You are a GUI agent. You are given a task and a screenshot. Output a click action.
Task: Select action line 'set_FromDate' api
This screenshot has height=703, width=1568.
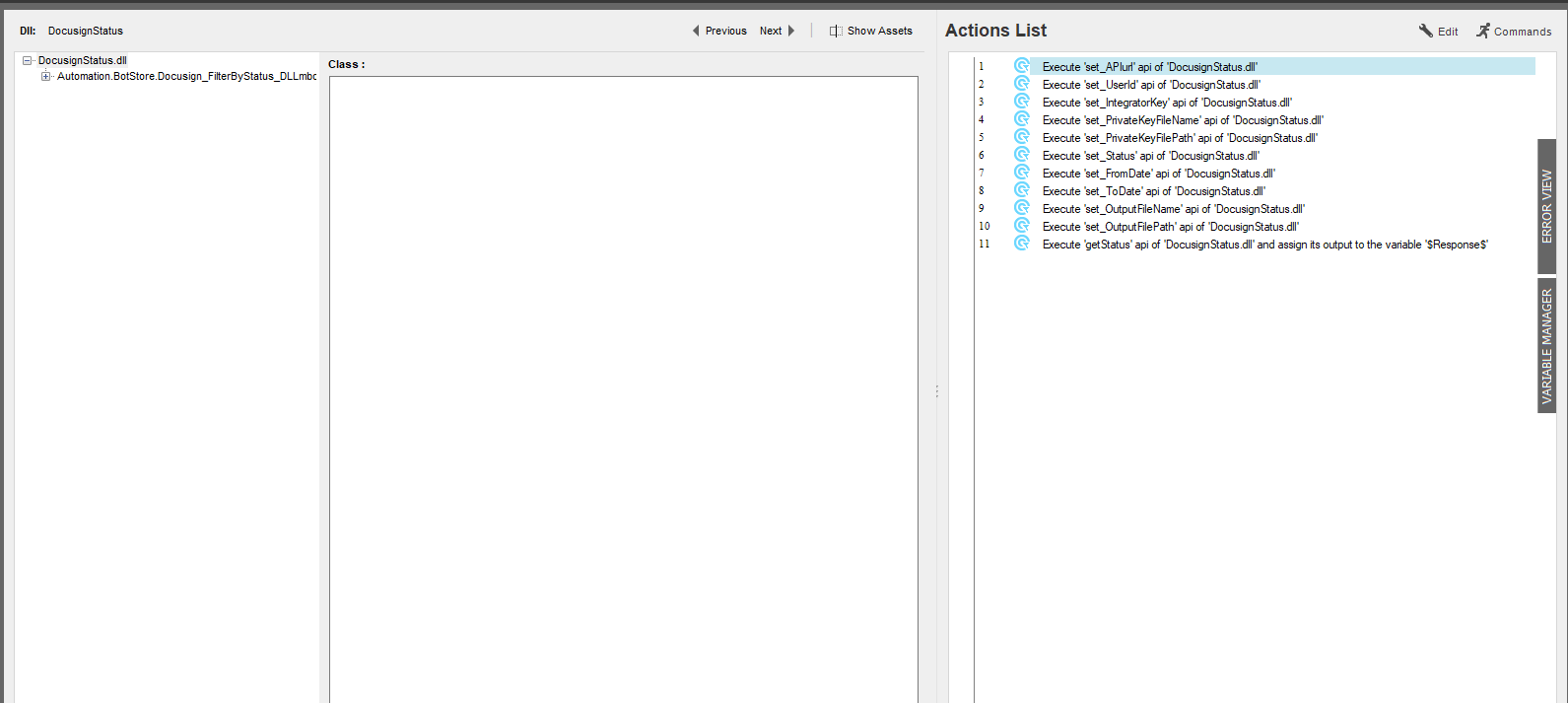tap(1159, 174)
